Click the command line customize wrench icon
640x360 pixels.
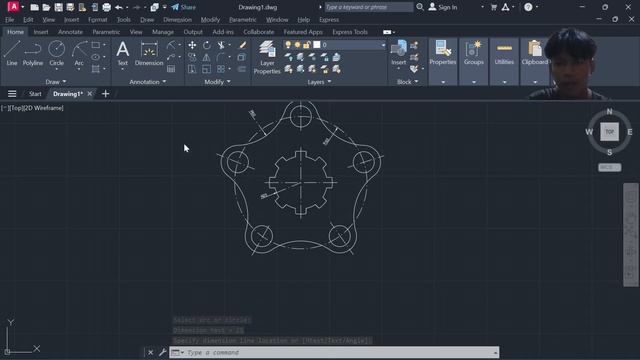click(x=162, y=352)
